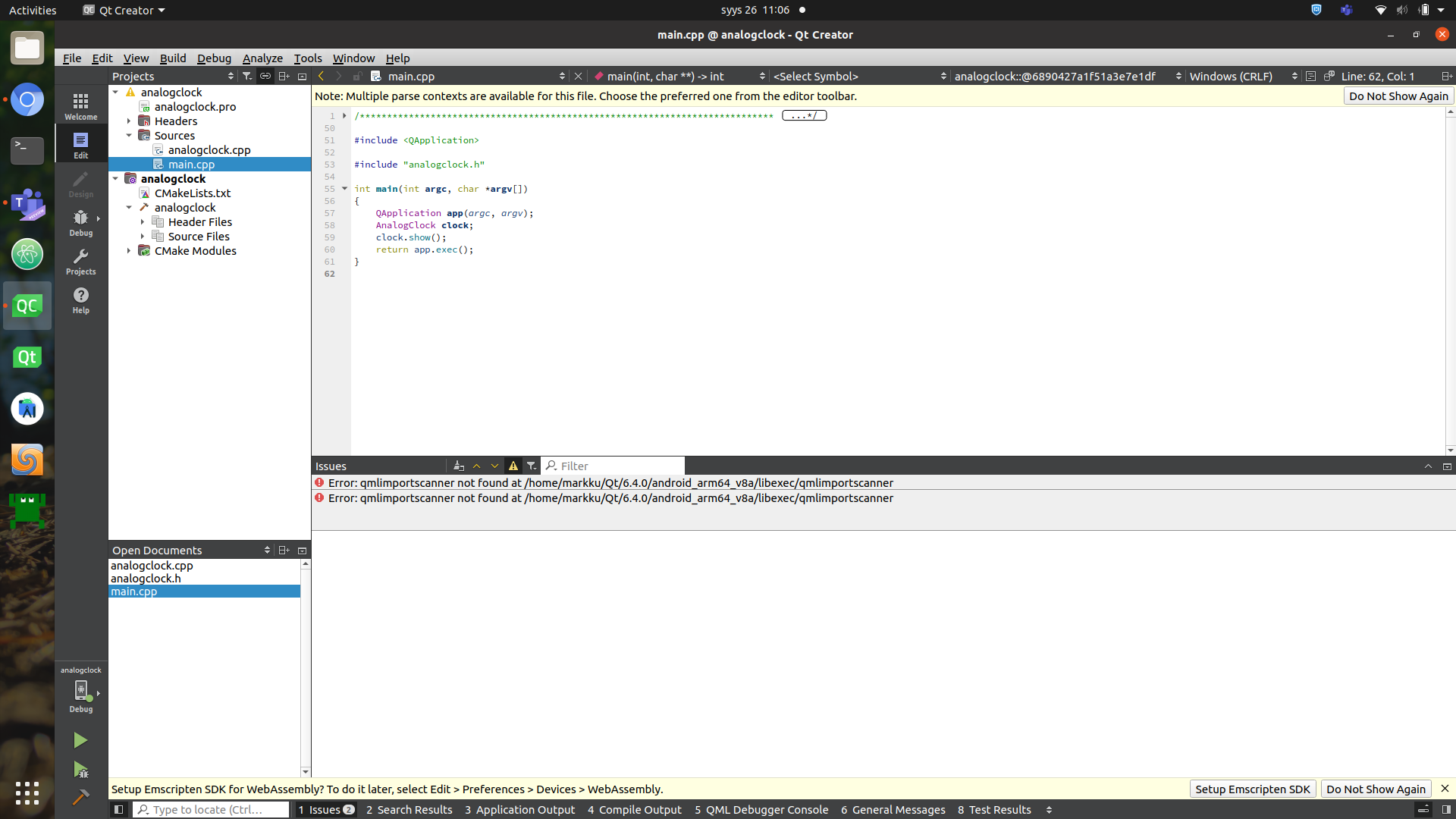Clear the Issues pane
This screenshot has width=1456, height=819.
(459, 466)
